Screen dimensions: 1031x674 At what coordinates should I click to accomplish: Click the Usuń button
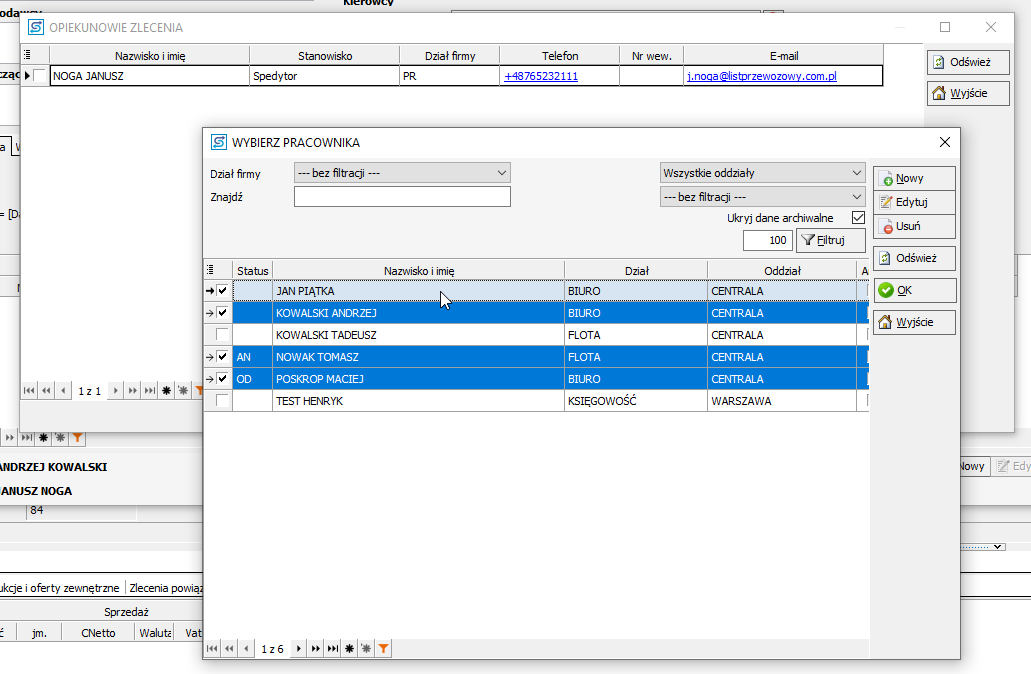point(914,226)
